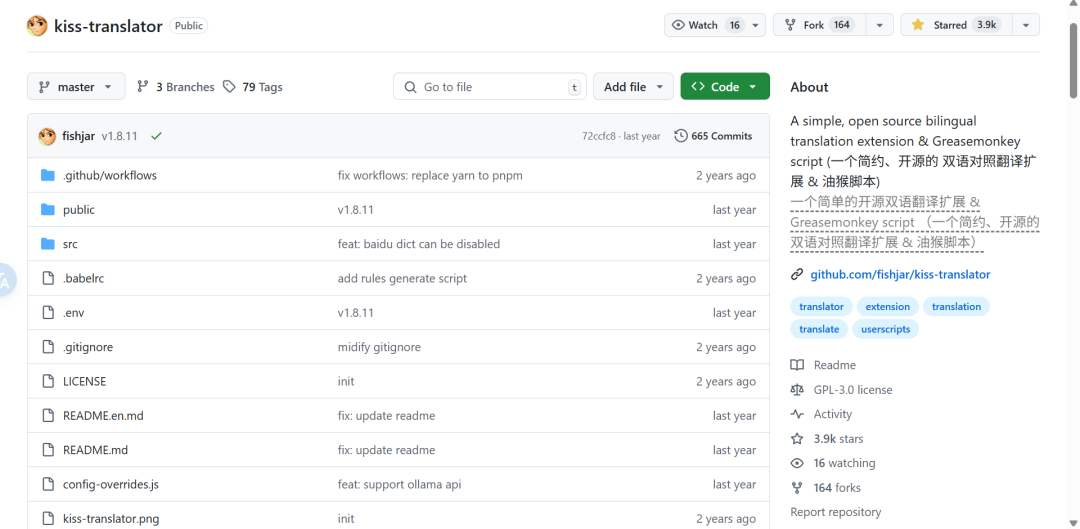This screenshot has height=529, width=1080.
Task: Open the GPL-3.0 license link
Action: (x=852, y=390)
